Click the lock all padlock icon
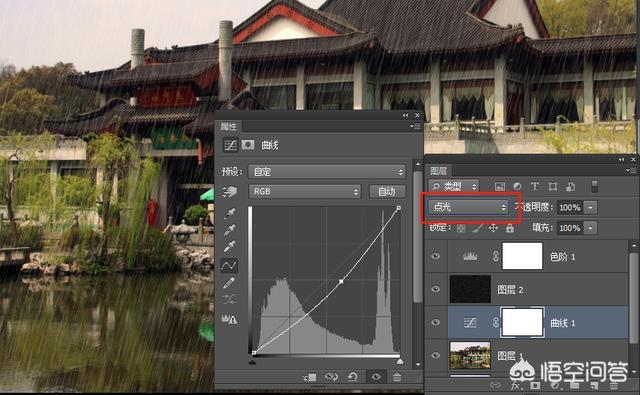The width and height of the screenshot is (640, 395). [510, 228]
